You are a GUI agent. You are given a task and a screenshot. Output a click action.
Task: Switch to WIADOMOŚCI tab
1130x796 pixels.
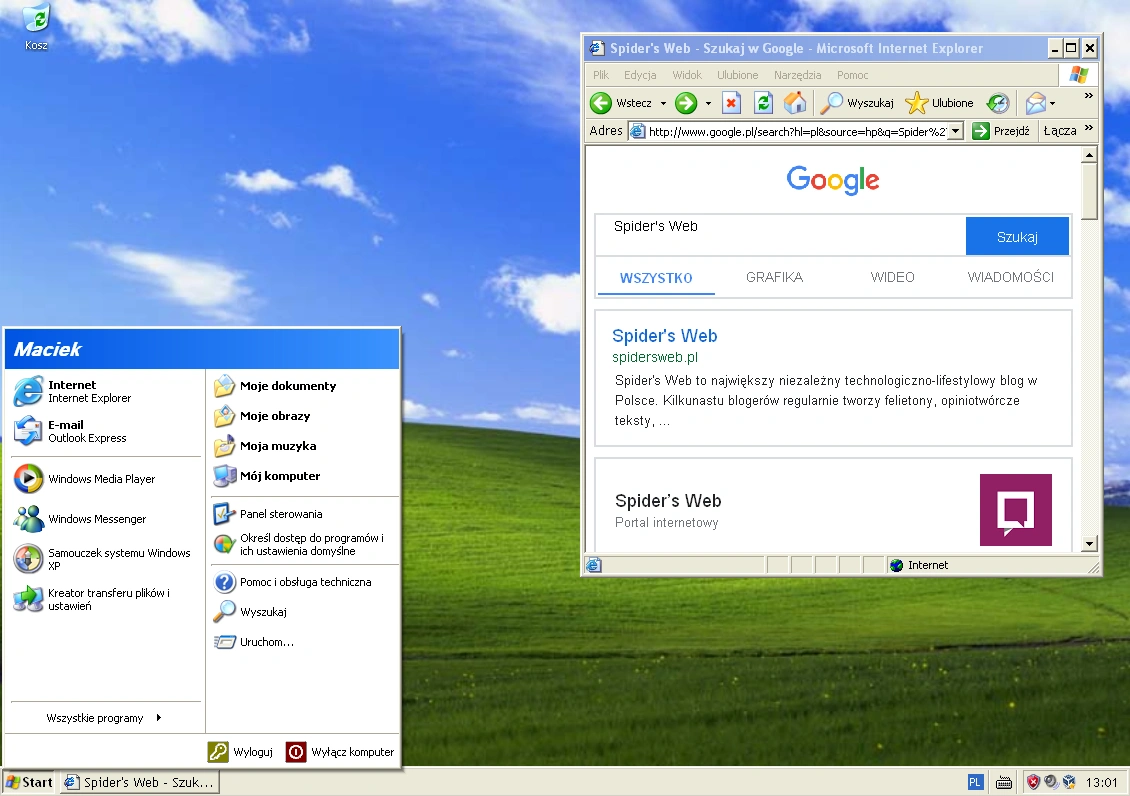tap(1010, 277)
